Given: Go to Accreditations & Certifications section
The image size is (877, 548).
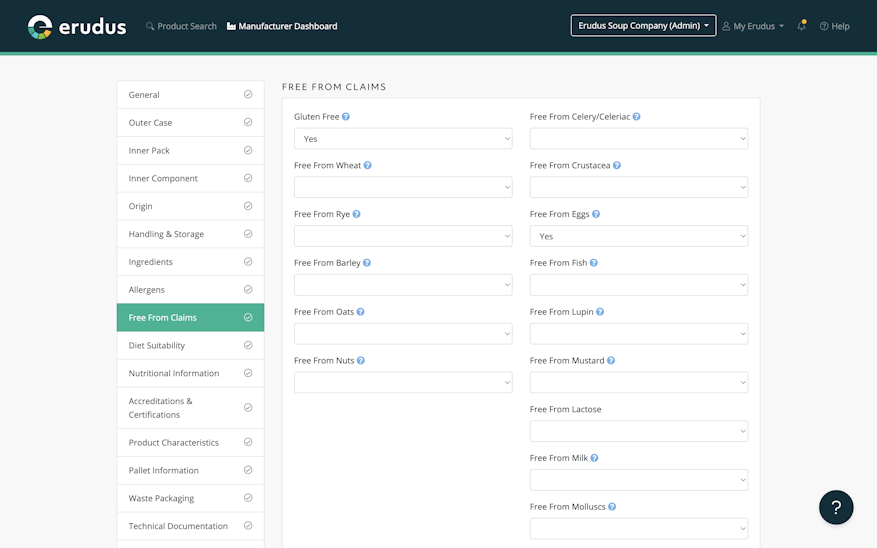Looking at the screenshot, I should pyautogui.click(x=190, y=408).
